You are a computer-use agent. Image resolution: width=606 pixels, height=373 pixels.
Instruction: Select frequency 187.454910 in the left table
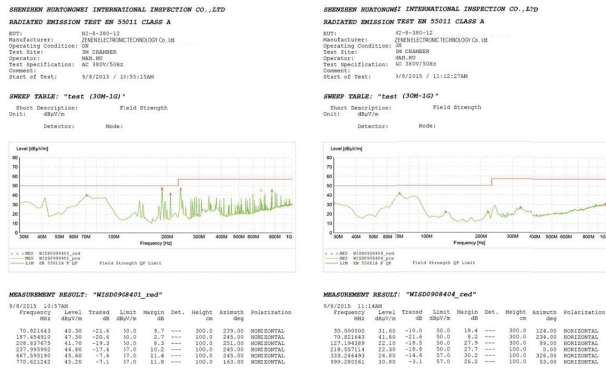pos(33,337)
